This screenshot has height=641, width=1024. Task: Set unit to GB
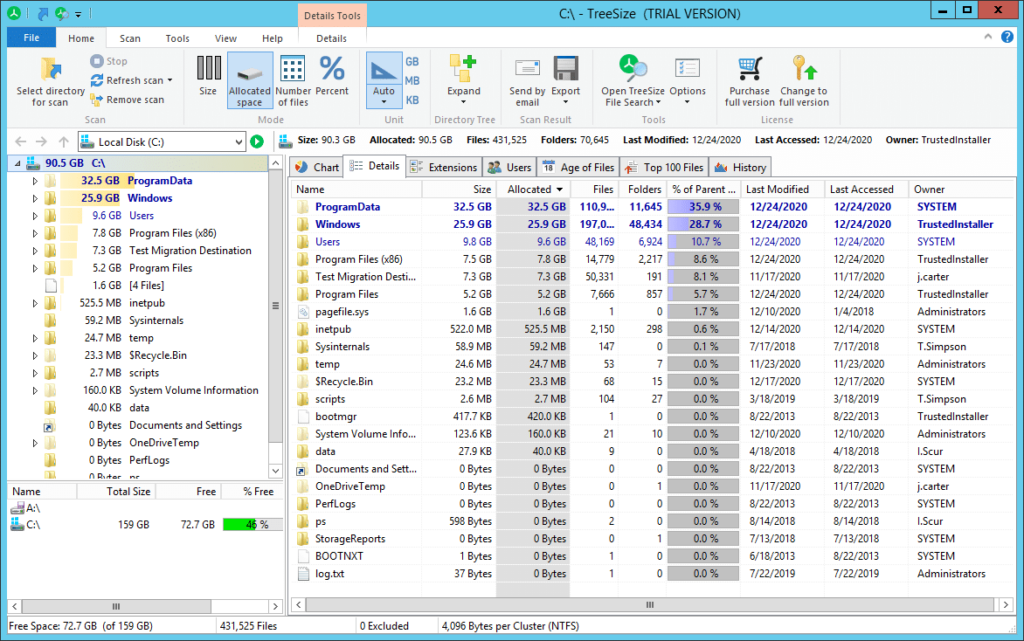click(x=412, y=62)
